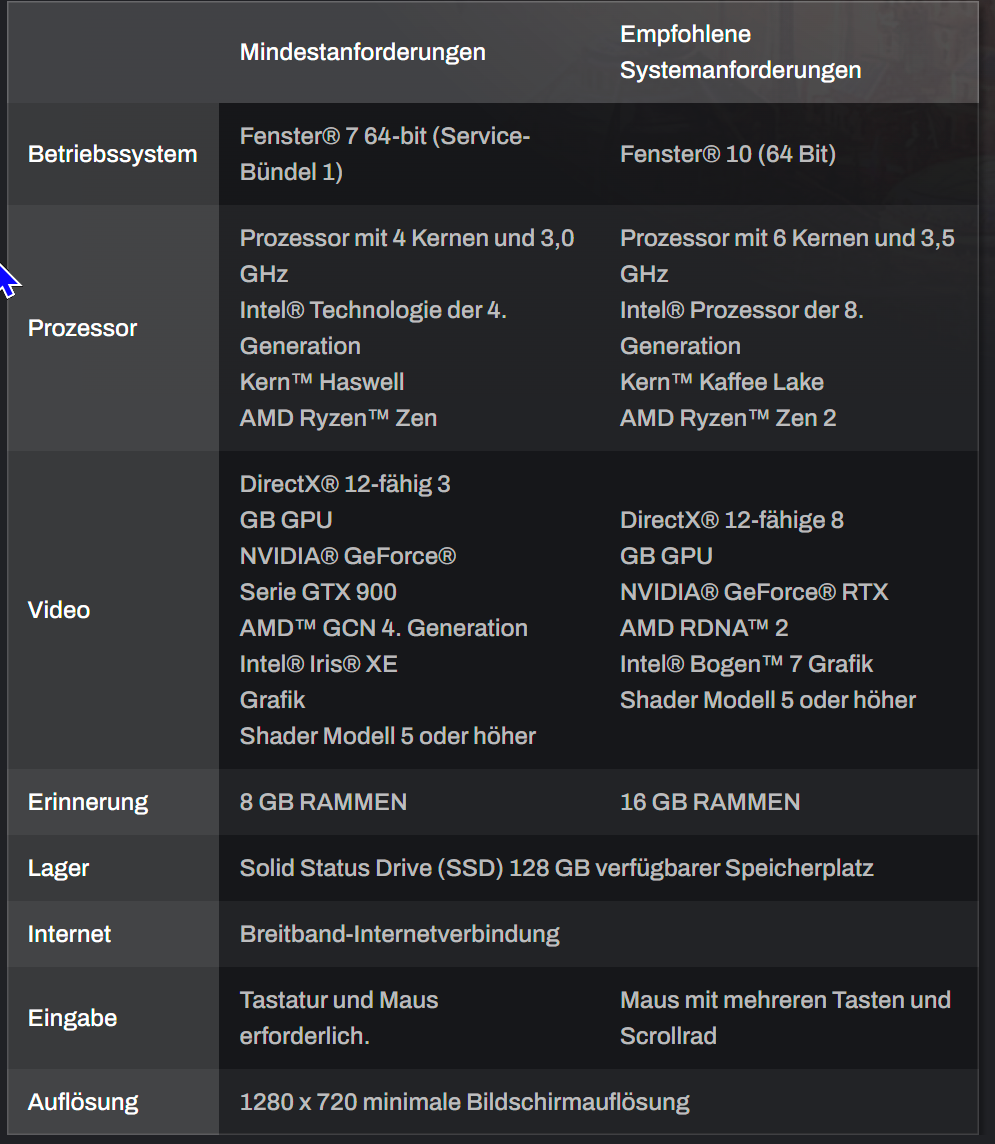Click the 1280 x 720 resolution text
This screenshot has height=1144, width=995.
465,1102
